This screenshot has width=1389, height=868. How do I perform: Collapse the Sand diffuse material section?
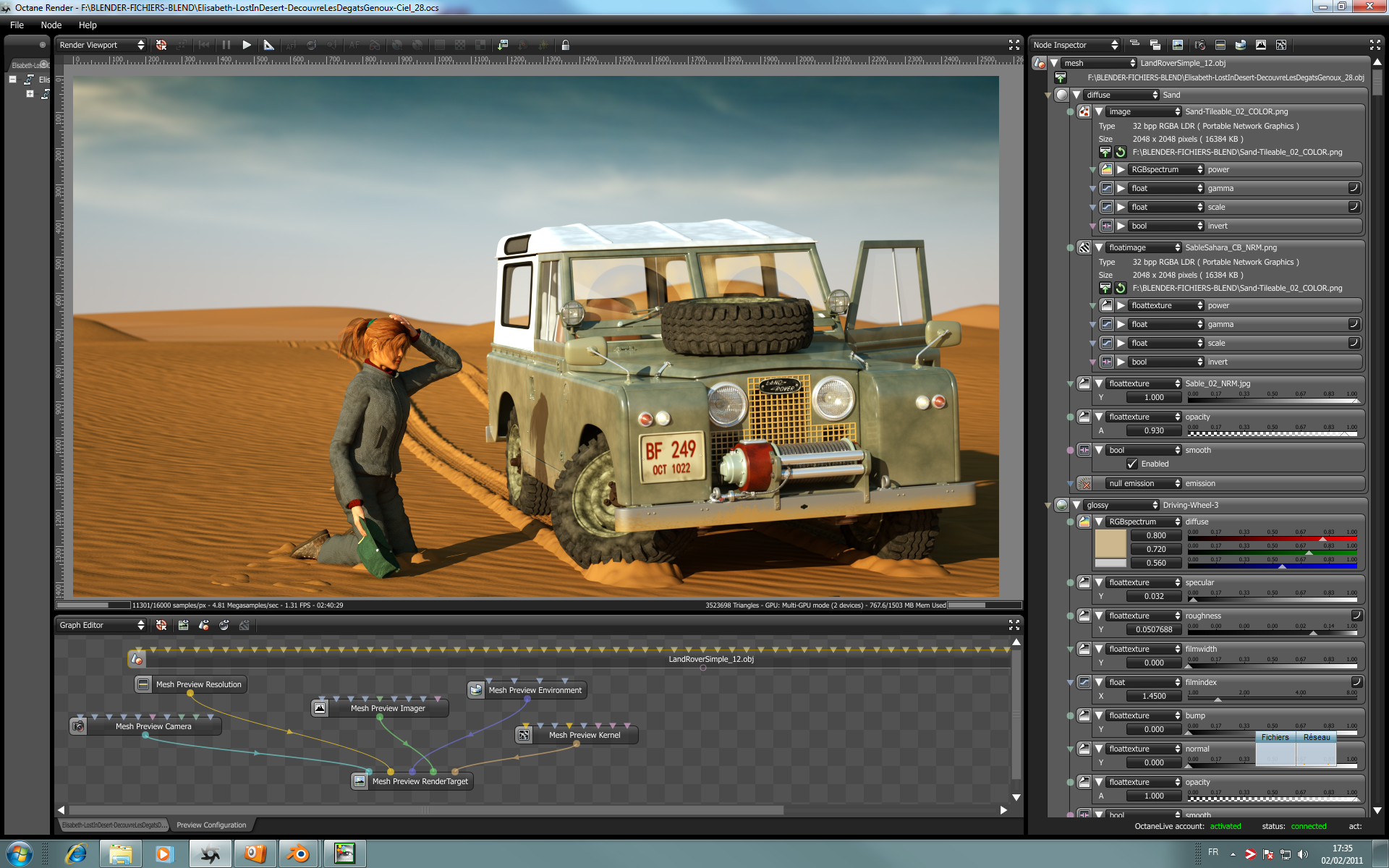tap(1076, 95)
